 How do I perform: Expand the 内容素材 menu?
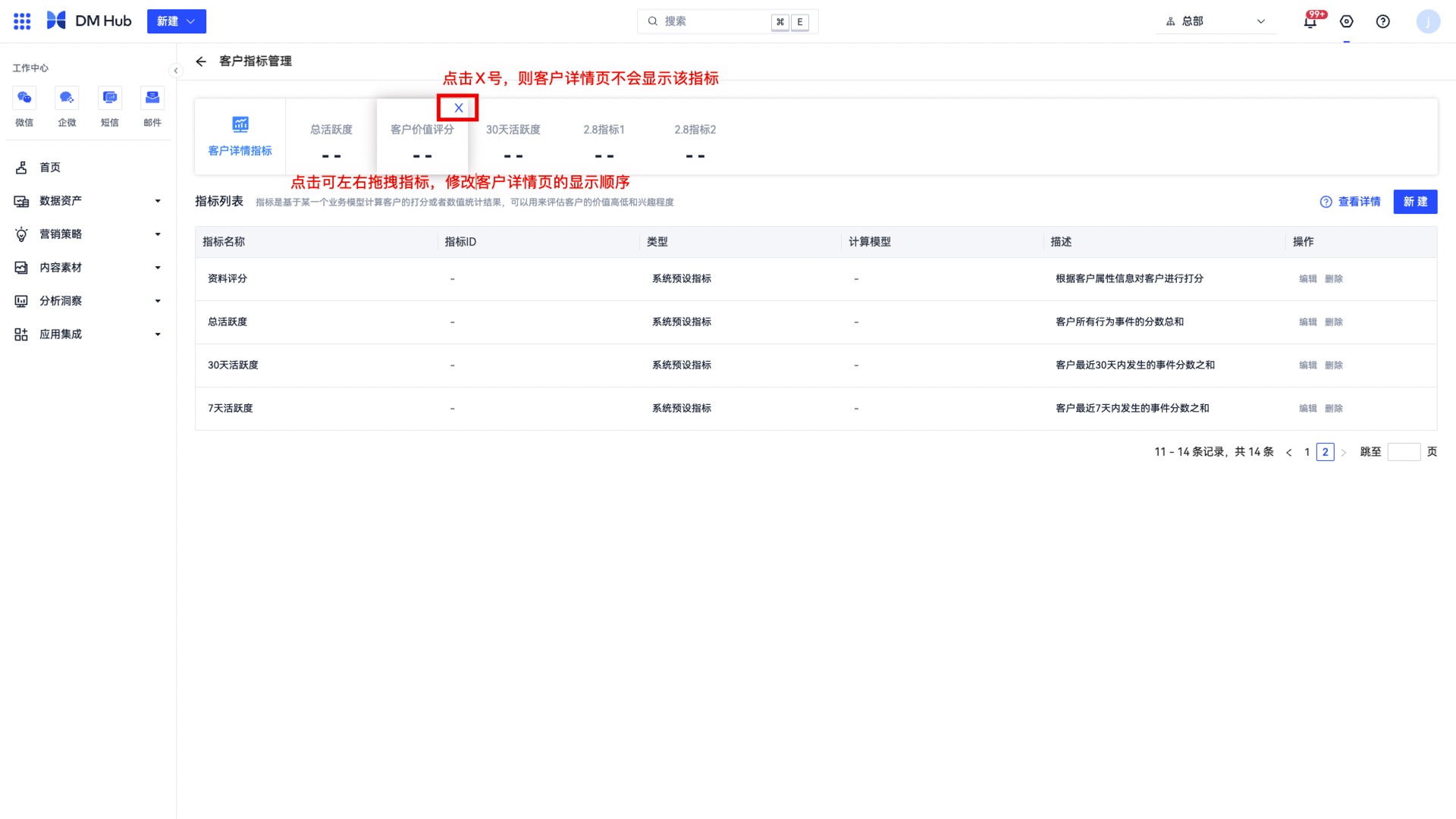point(88,268)
